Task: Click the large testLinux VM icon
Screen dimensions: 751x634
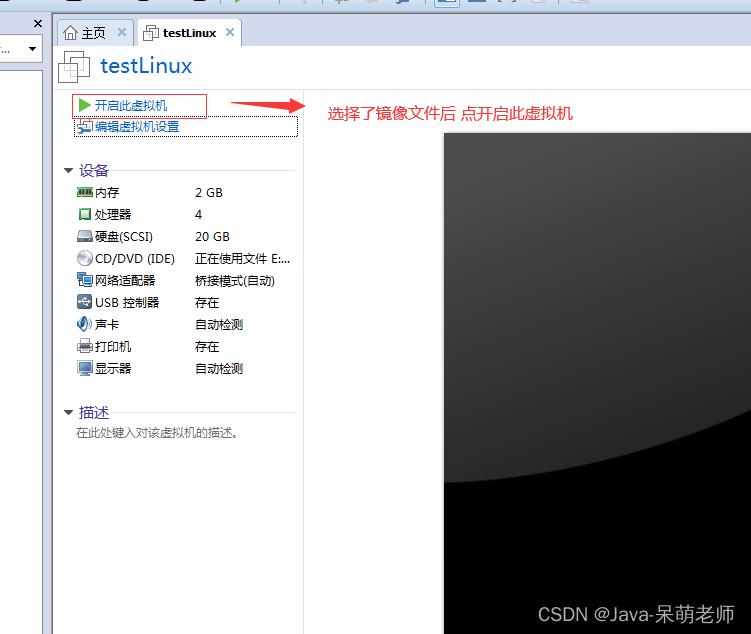Action: [74, 67]
